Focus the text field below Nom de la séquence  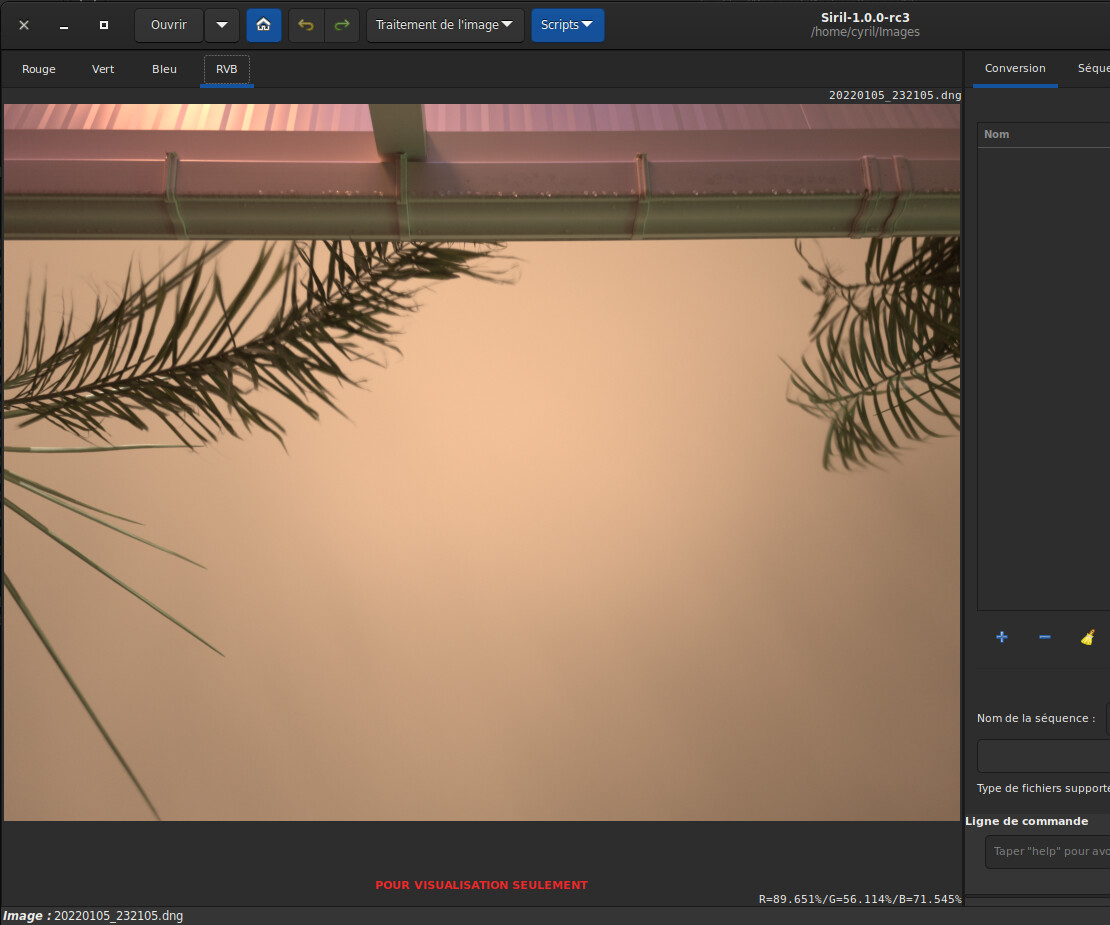1044,756
